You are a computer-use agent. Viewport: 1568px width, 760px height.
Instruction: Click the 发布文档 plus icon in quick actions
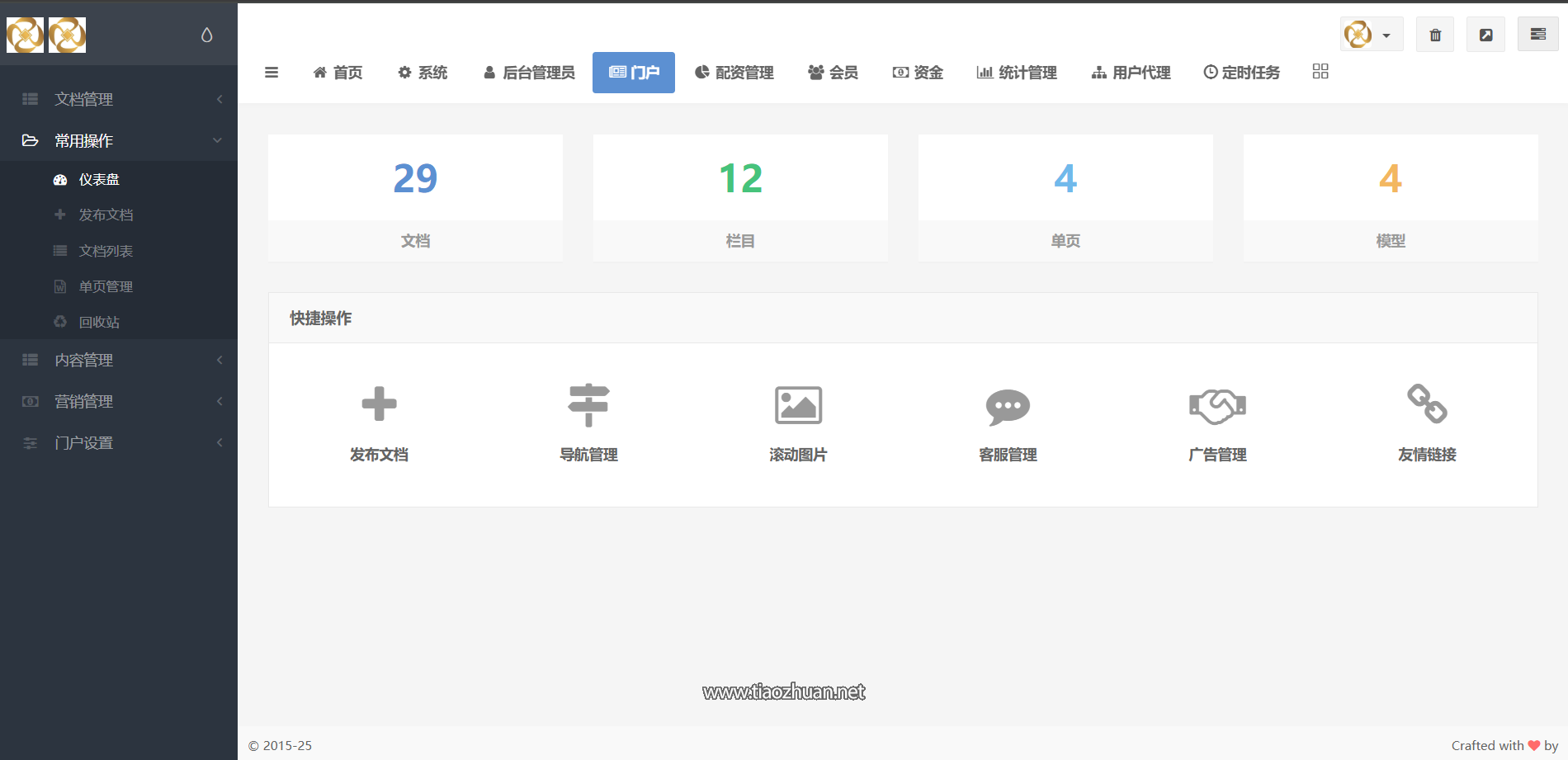pos(379,404)
